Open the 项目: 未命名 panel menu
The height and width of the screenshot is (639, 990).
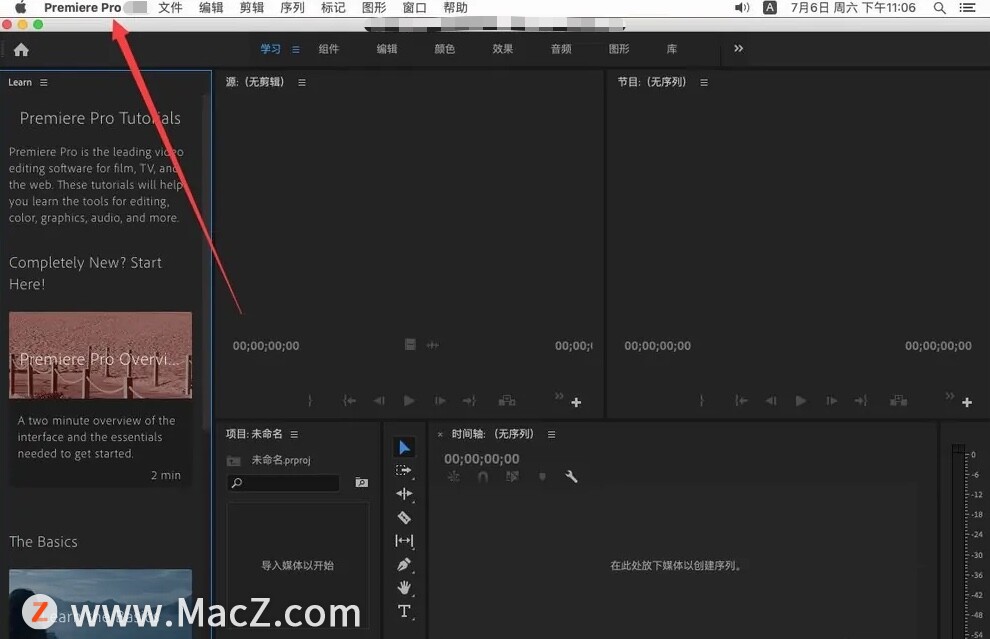tap(294, 434)
